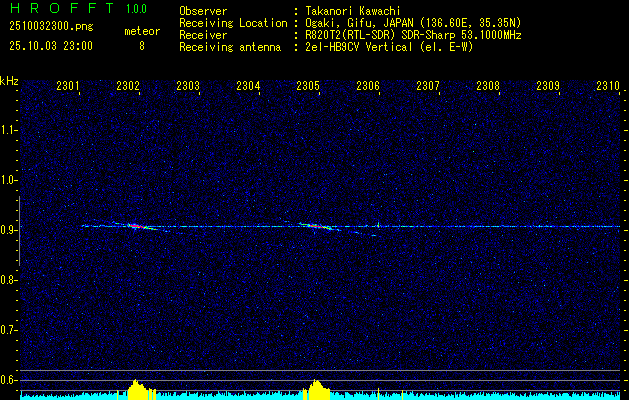Click the 2309 time axis marker
This screenshot has height=400, width=629.
point(548,86)
